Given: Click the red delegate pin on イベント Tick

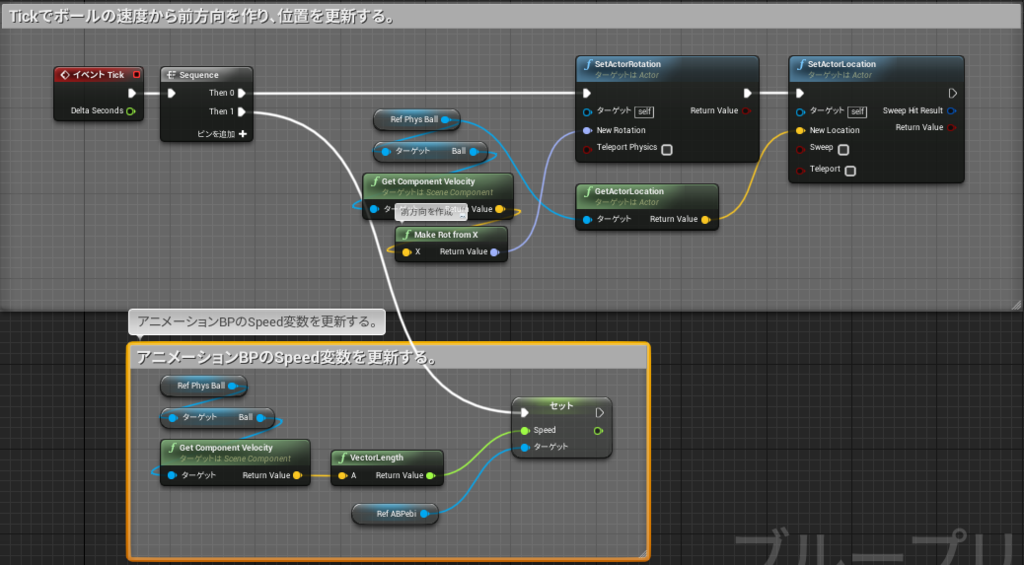Looking at the screenshot, I should coord(136,74).
